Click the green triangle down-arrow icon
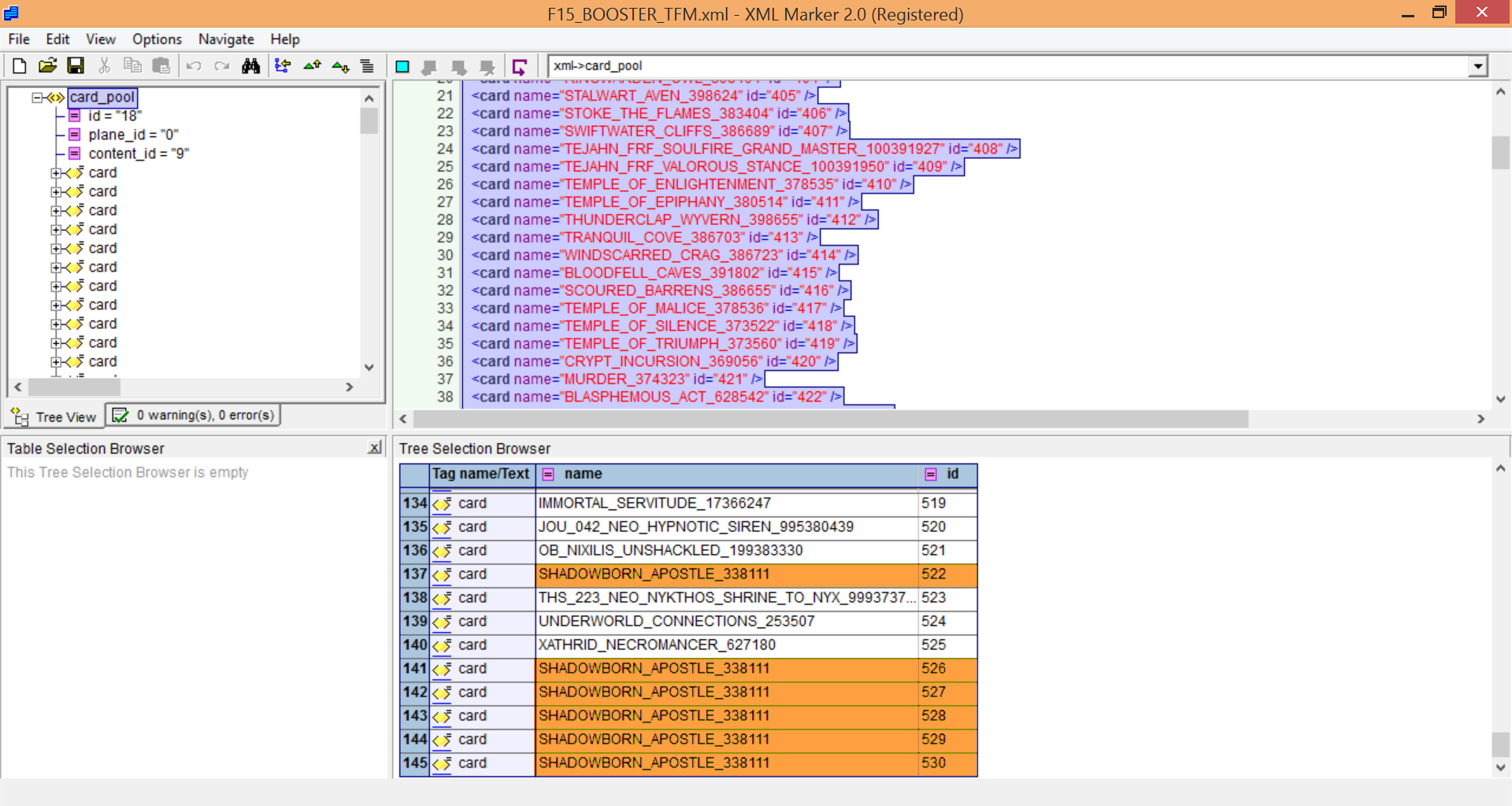The width and height of the screenshot is (1512, 806). click(x=340, y=66)
